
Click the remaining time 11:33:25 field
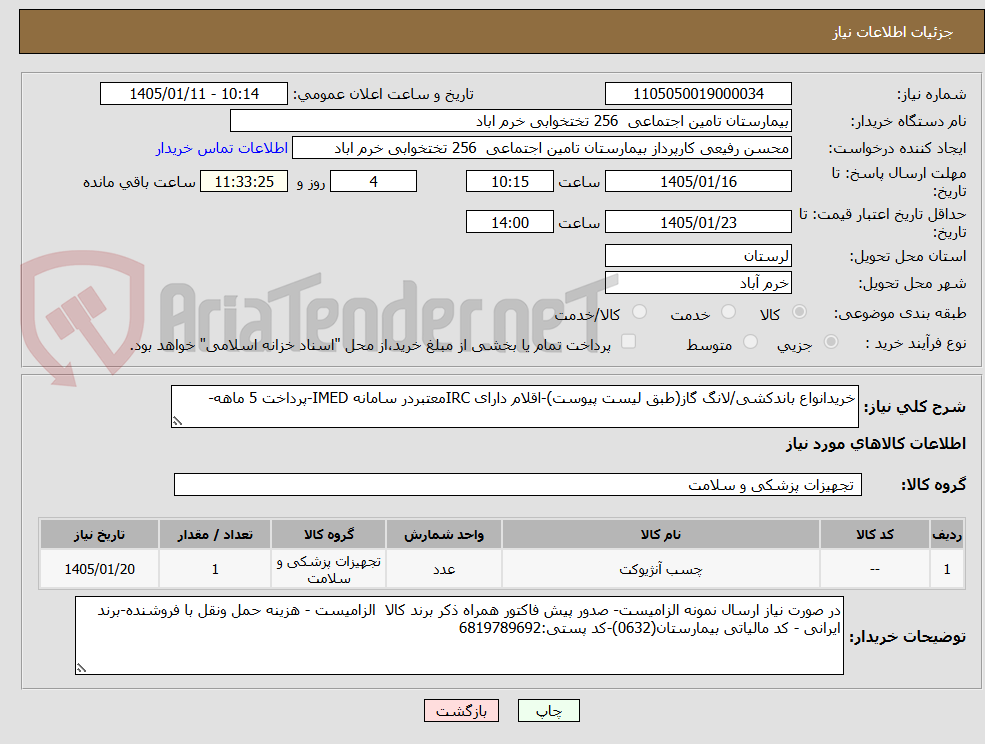tap(244, 182)
